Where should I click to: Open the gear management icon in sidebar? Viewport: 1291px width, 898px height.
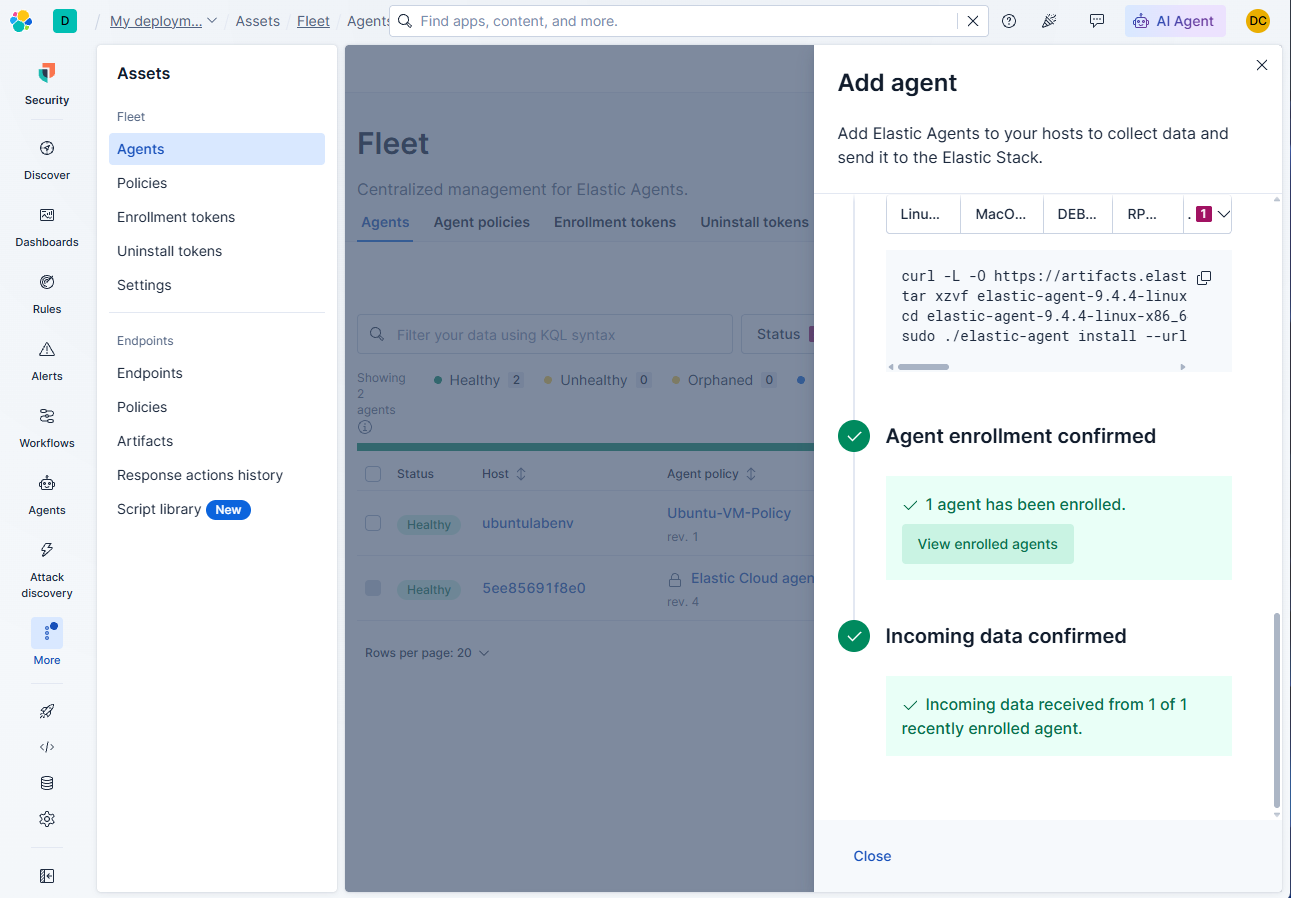click(x=47, y=819)
